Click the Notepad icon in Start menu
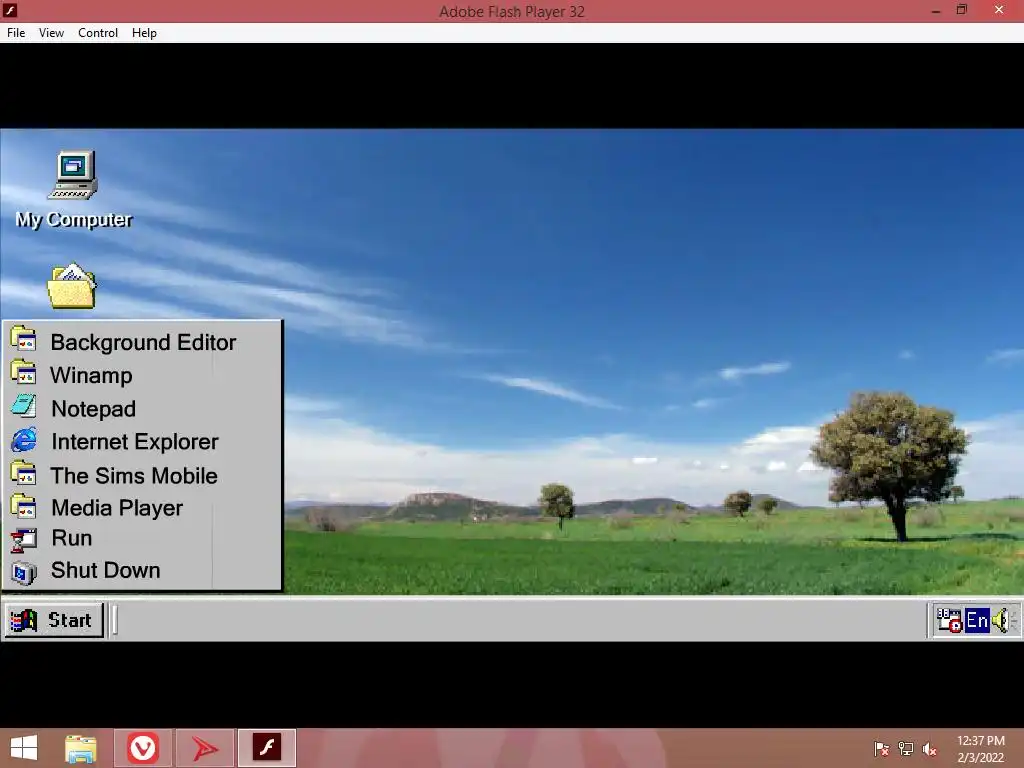1024x768 pixels. 24,407
